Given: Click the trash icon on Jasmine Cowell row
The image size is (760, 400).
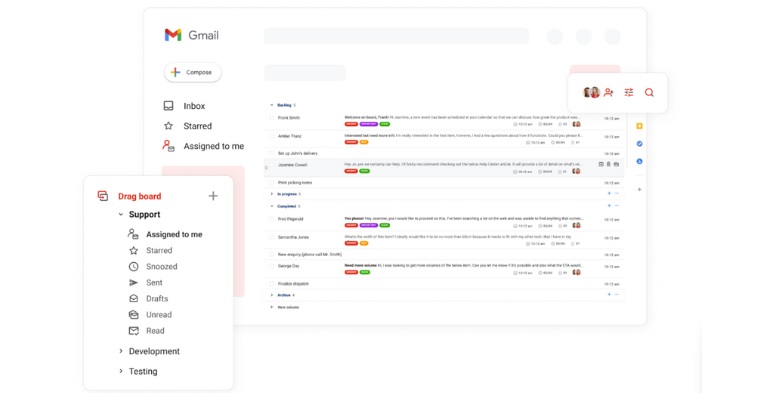Looking at the screenshot, I should click(x=609, y=164).
